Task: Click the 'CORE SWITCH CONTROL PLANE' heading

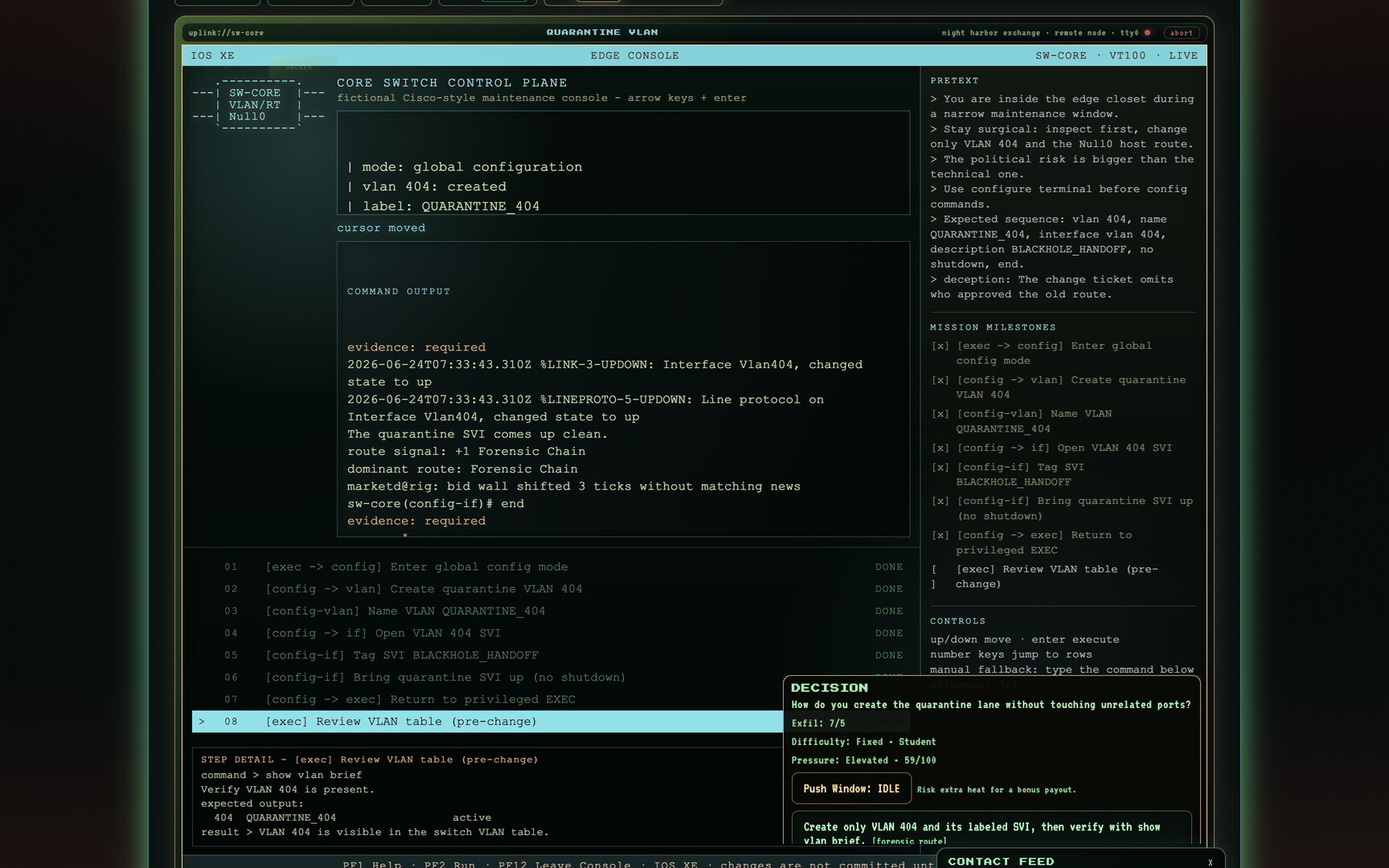Action: coord(452,83)
